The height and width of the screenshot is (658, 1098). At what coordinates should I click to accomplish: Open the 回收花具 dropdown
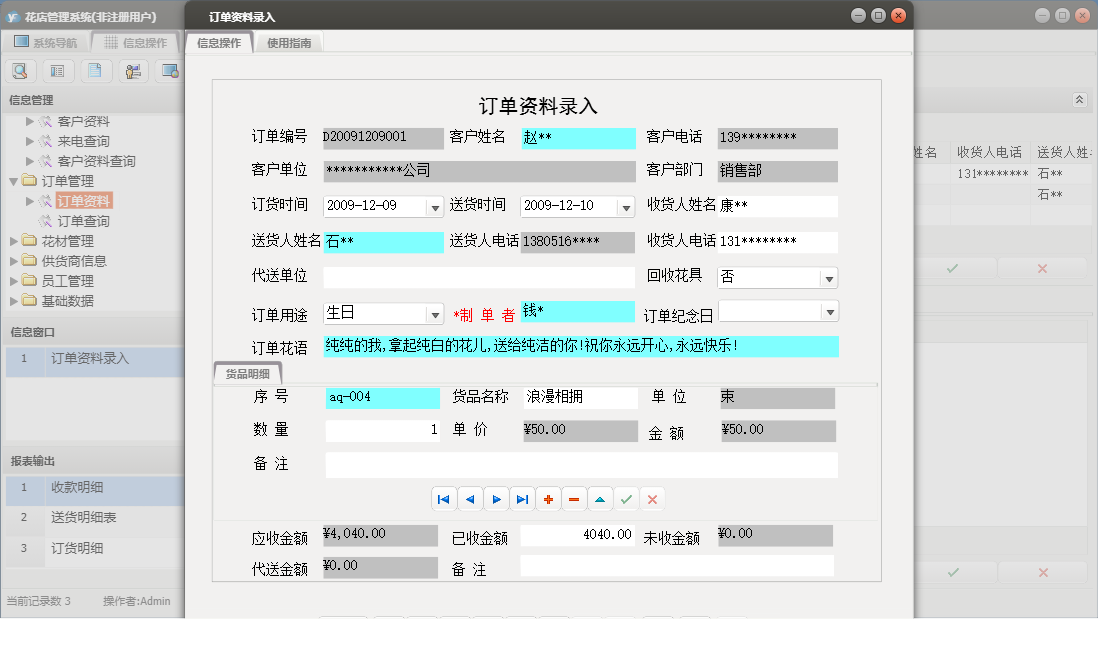[x=831, y=277]
